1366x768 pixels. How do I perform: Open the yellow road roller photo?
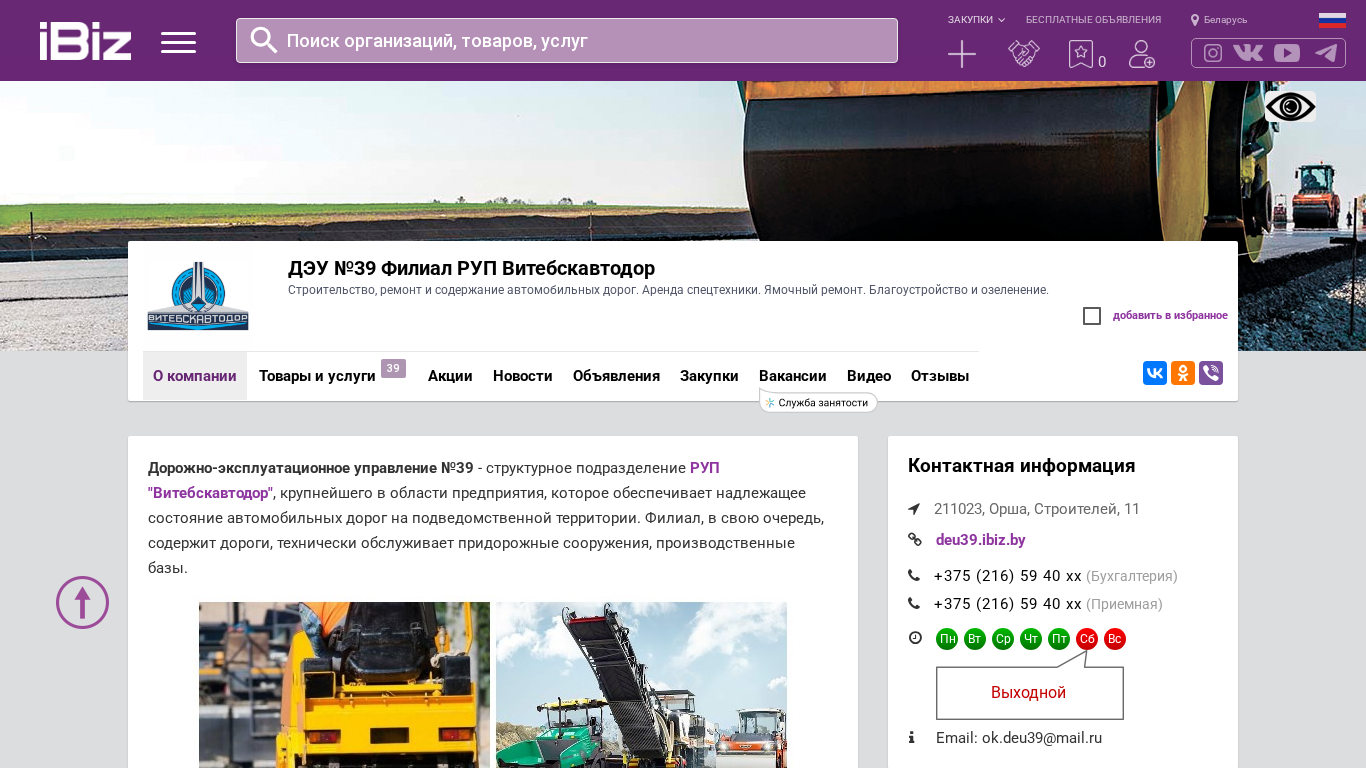[344, 685]
